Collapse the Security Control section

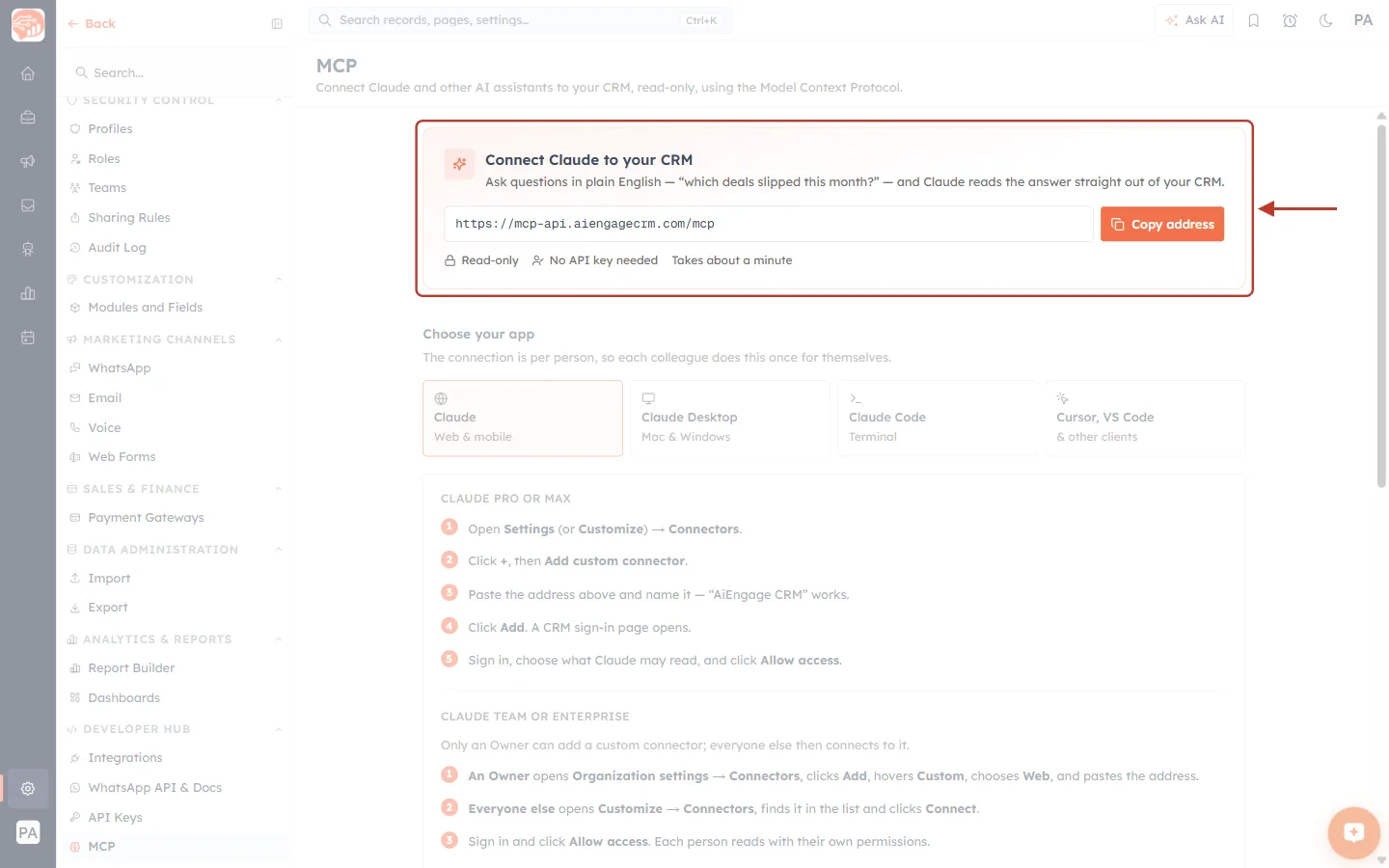click(x=278, y=100)
